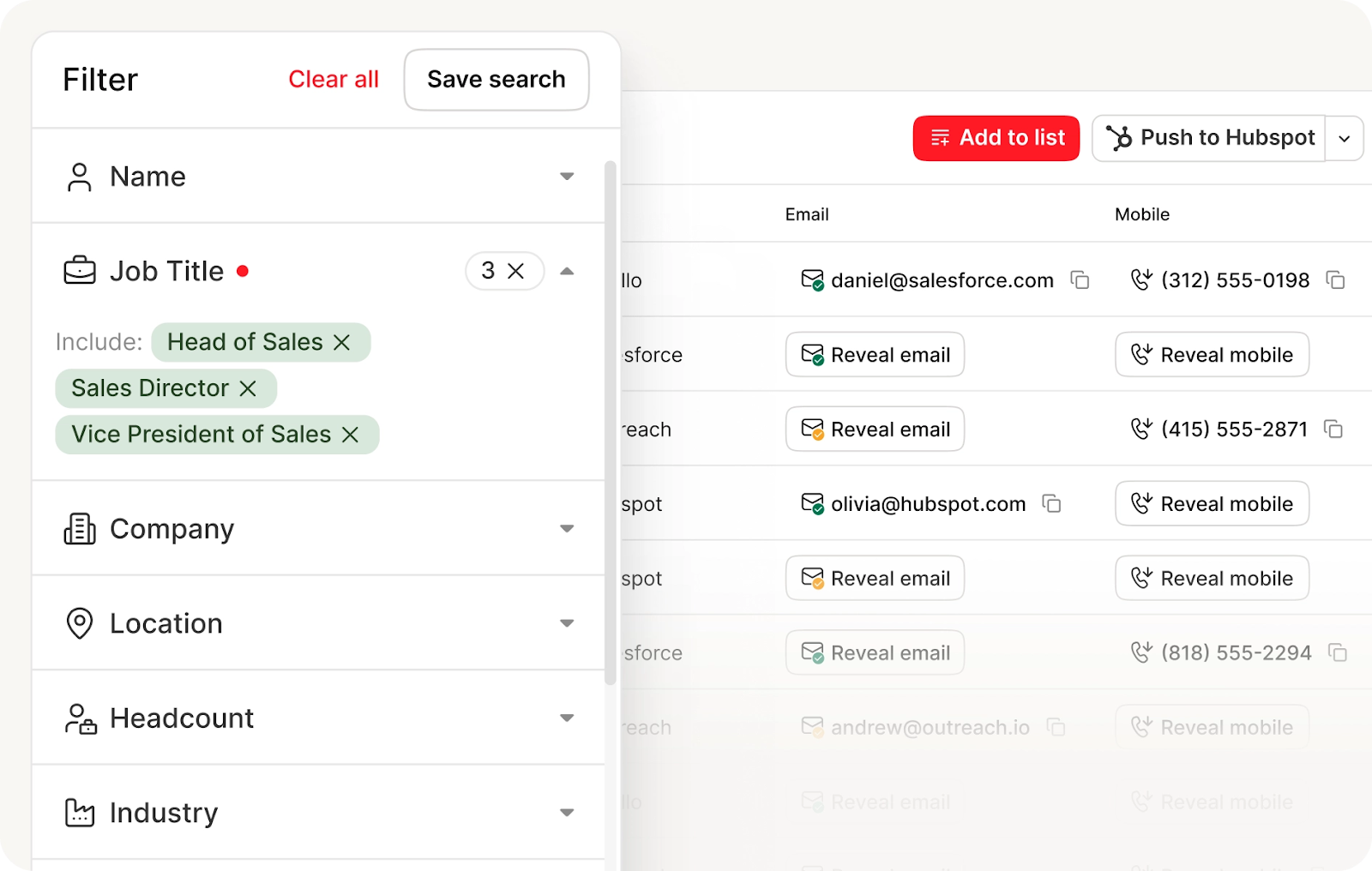Viewport: 1372px width, 871px height.
Task: Expand the Company filter dropdown arrow
Action: [x=567, y=529]
